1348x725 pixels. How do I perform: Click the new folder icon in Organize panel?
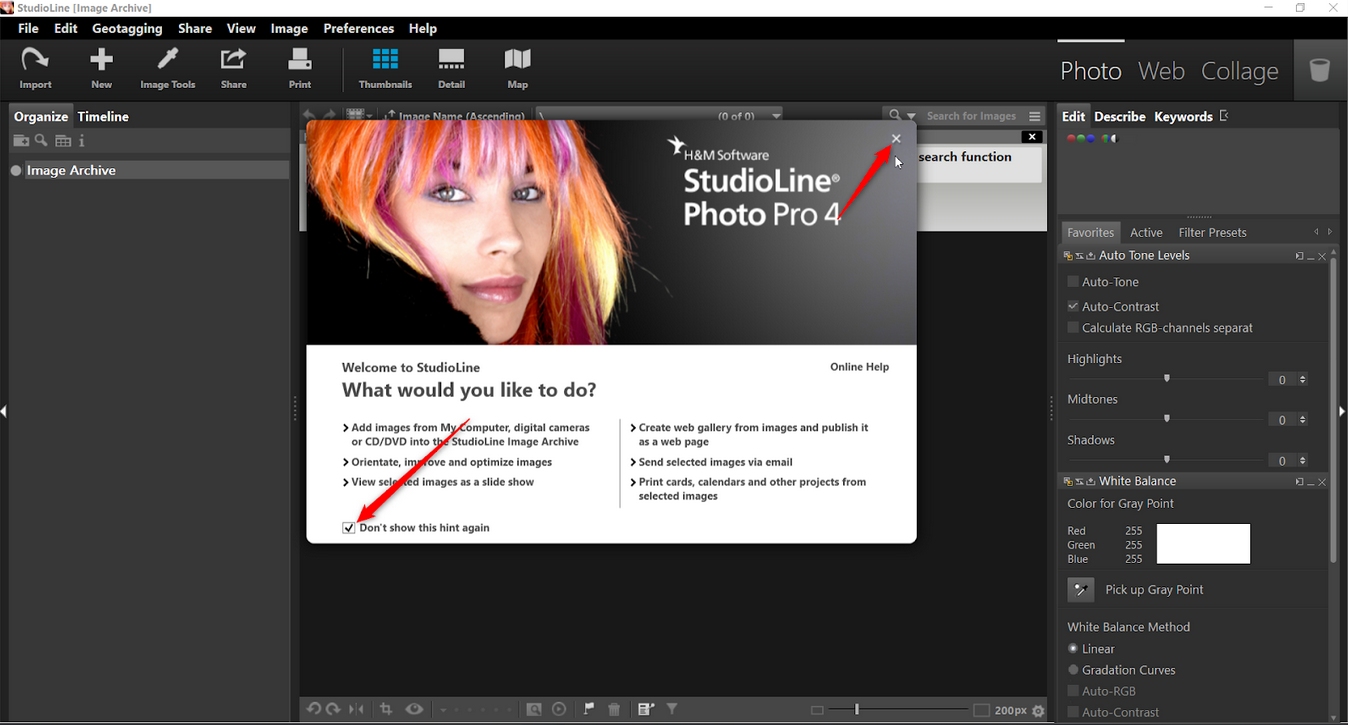click(x=20, y=141)
